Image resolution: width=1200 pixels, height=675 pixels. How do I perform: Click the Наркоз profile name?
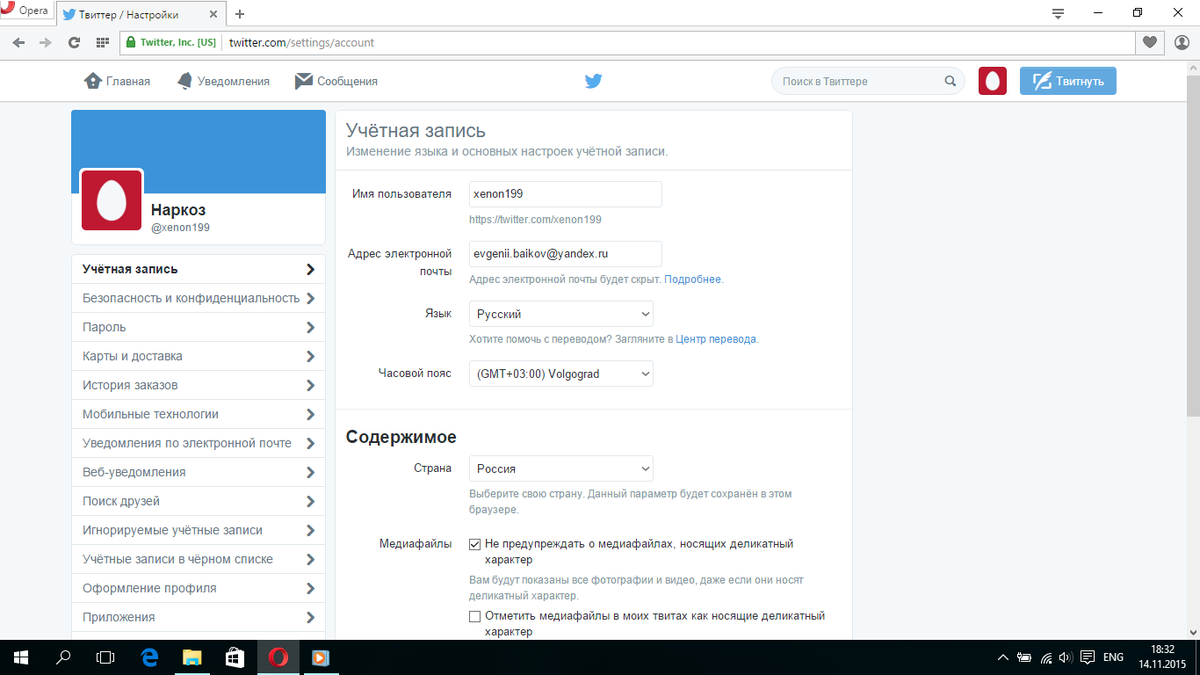click(x=178, y=210)
